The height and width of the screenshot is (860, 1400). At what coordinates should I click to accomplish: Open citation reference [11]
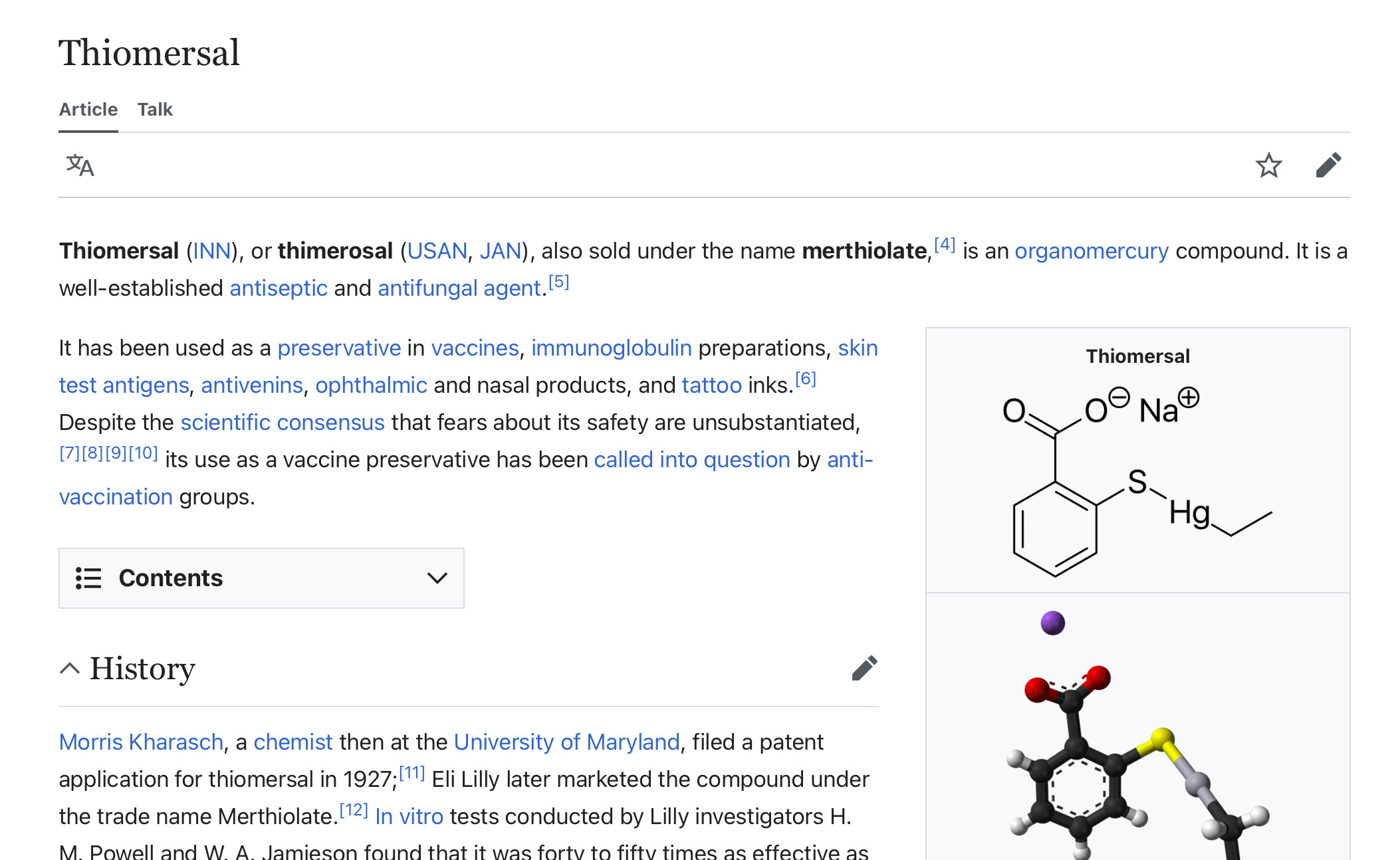(x=411, y=773)
